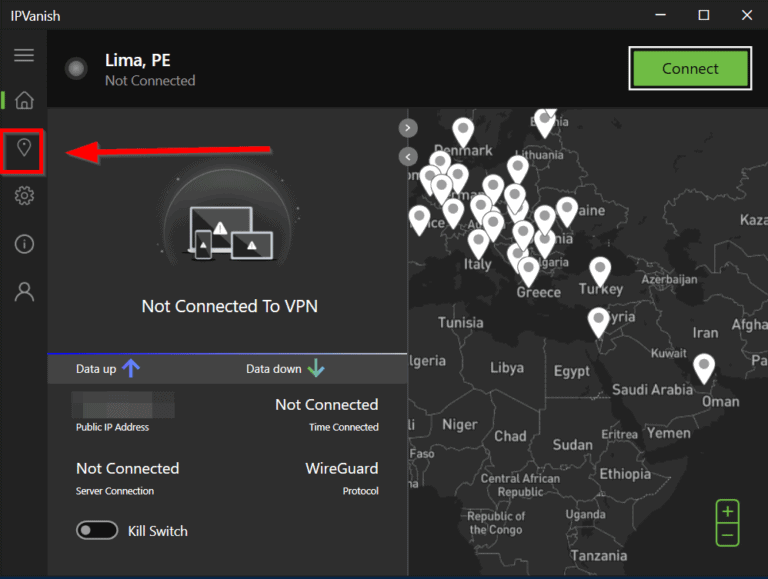Select the Ukraine server pin
Viewport: 768px width, 579px height.
tap(567, 211)
